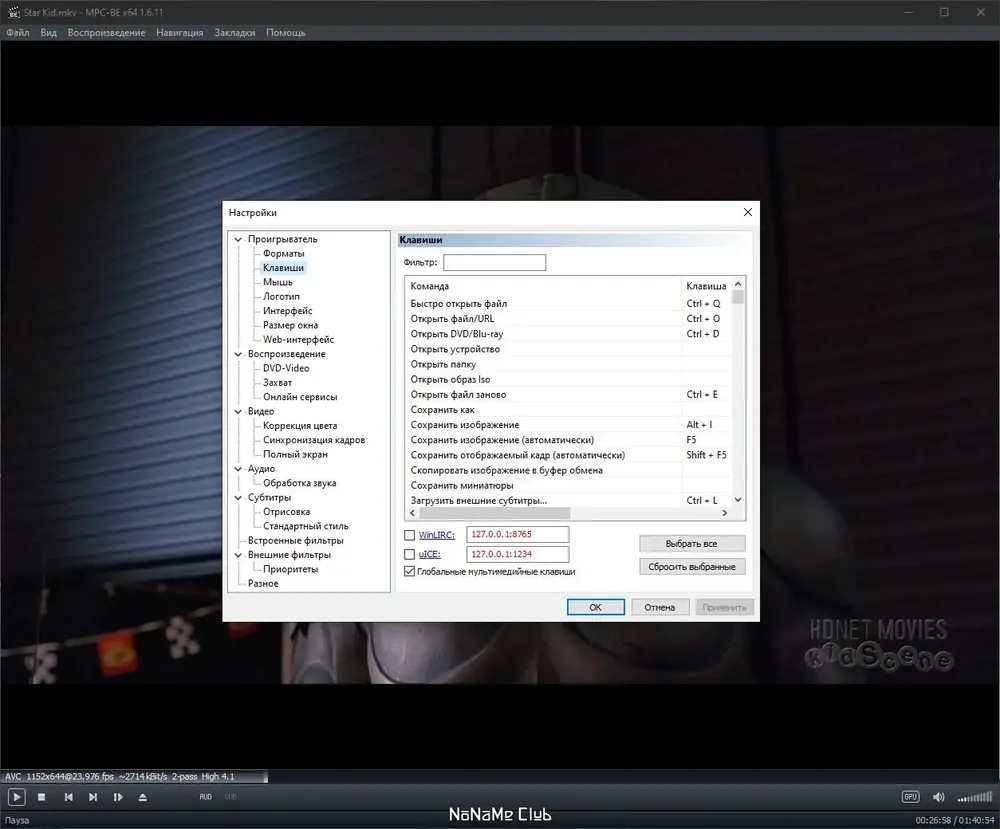
Task: Collapse the Внешние фильтры tree node
Action: (x=238, y=555)
